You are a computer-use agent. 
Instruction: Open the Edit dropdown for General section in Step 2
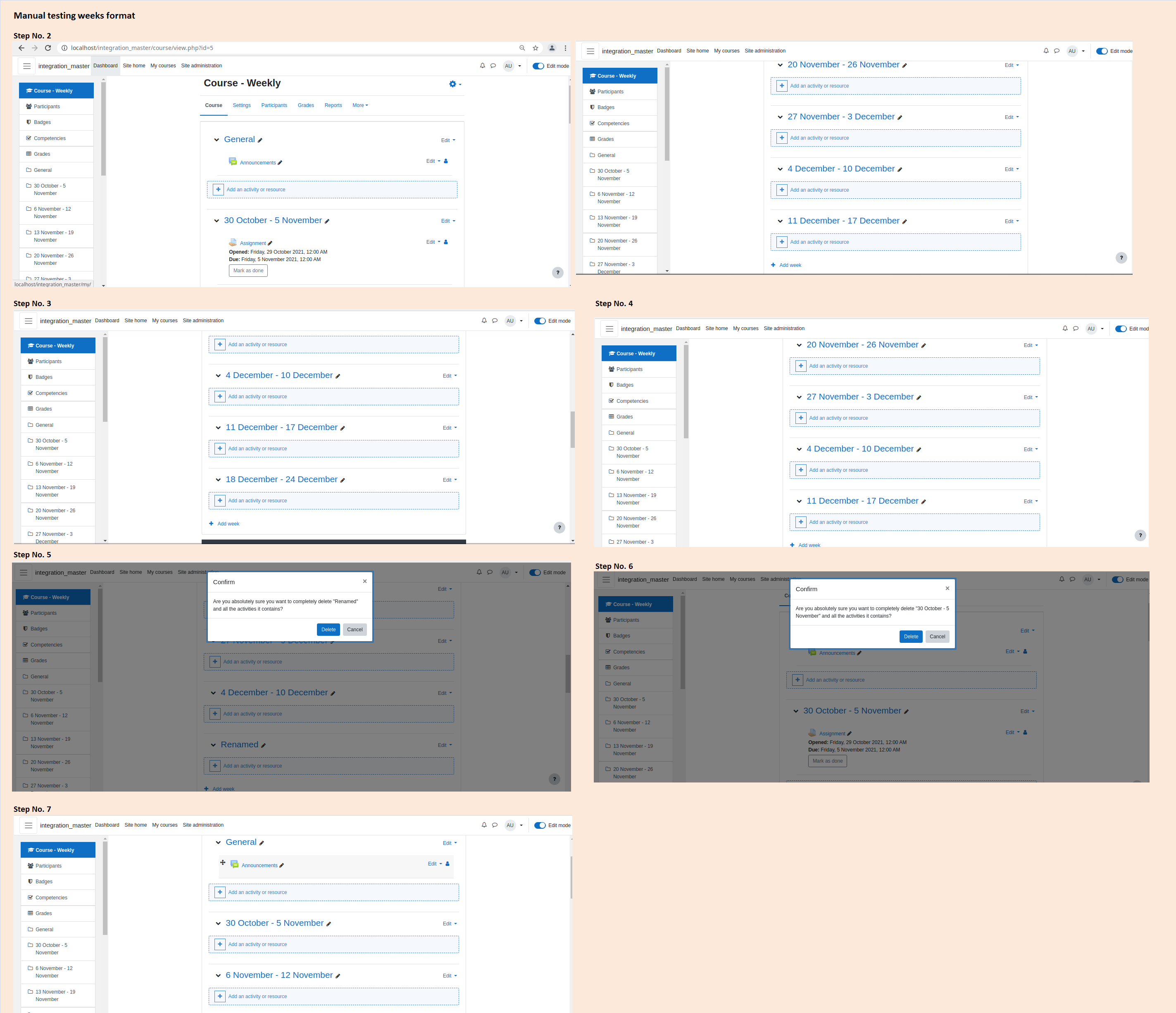pyautogui.click(x=448, y=140)
